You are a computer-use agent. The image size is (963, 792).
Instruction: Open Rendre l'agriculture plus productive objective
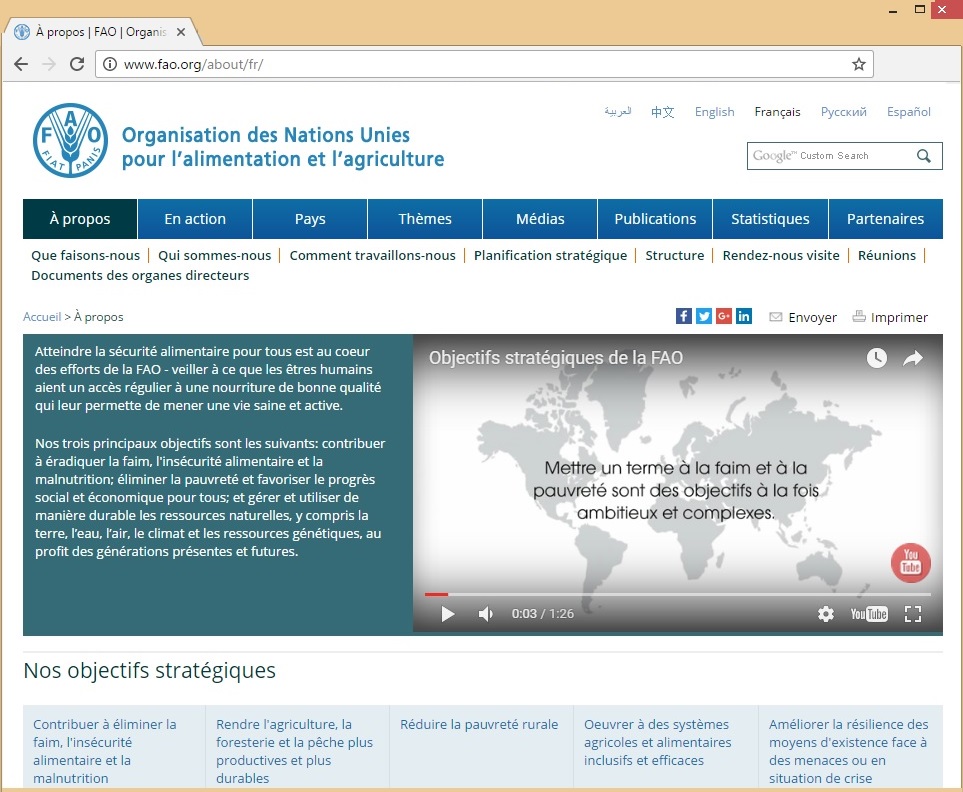pos(294,751)
